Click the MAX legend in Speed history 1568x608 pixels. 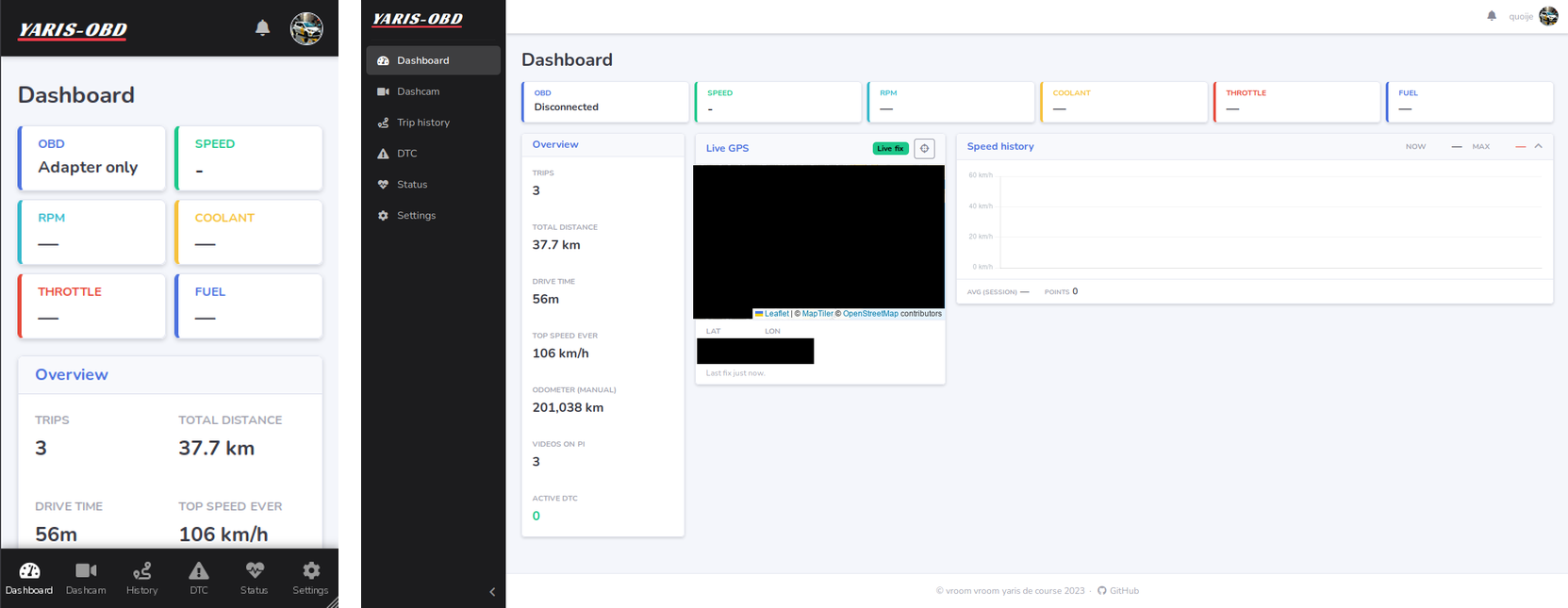(1481, 146)
